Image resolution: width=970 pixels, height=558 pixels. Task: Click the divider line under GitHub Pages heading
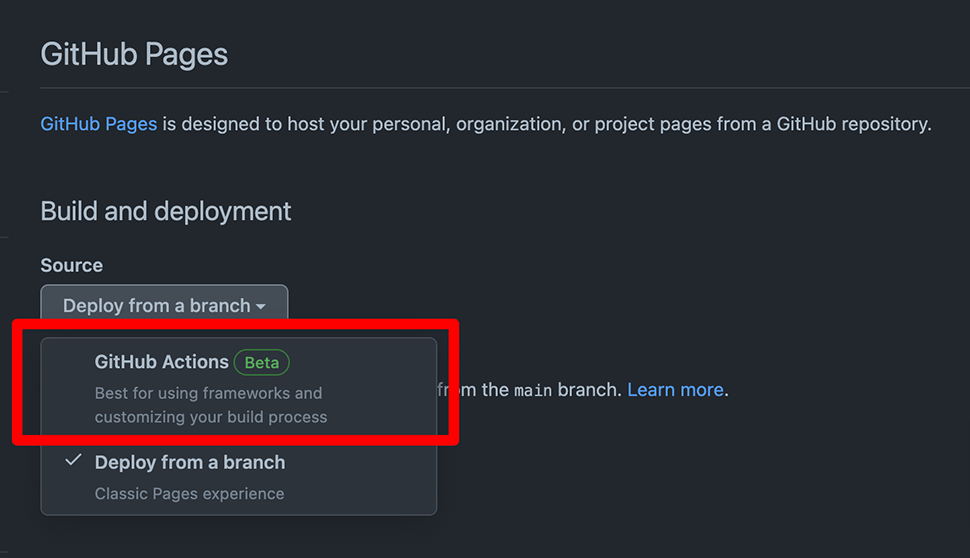tap(505, 88)
